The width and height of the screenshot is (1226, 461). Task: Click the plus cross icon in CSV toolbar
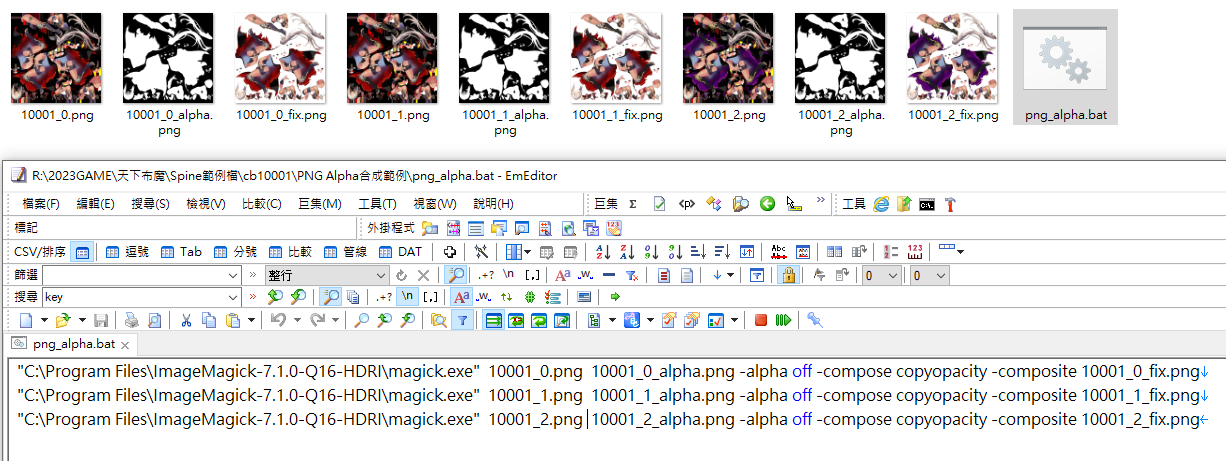tap(450, 252)
